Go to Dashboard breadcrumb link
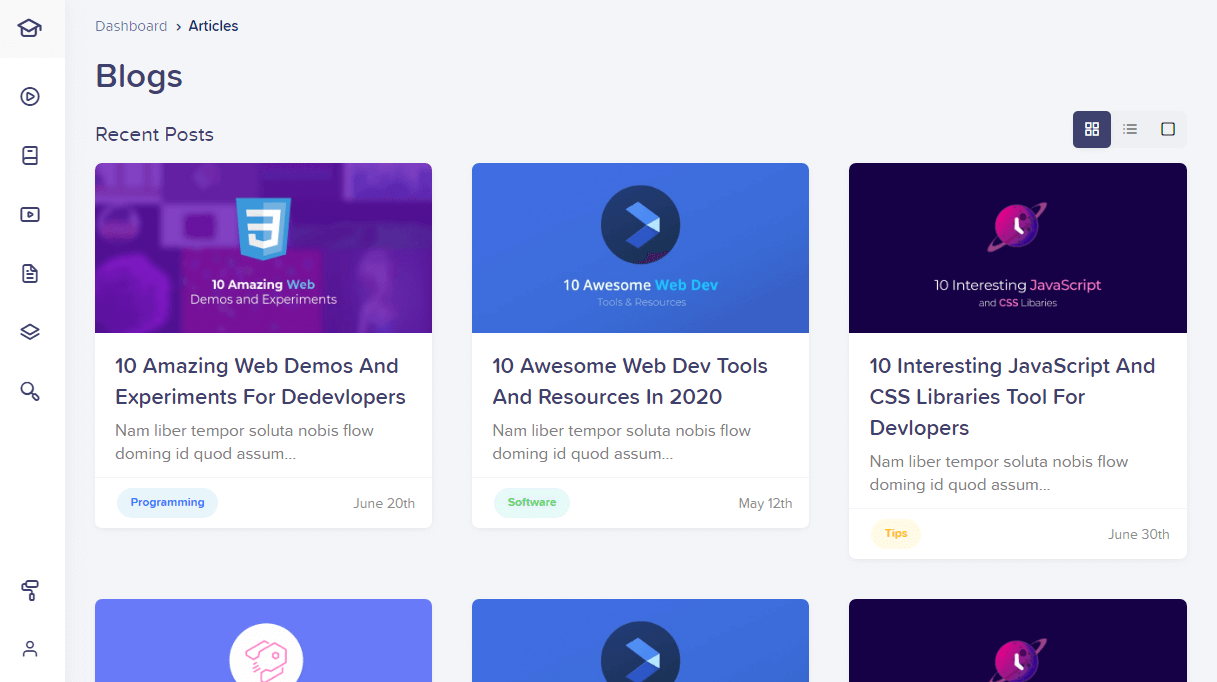The height and width of the screenshot is (682, 1217). (131, 26)
